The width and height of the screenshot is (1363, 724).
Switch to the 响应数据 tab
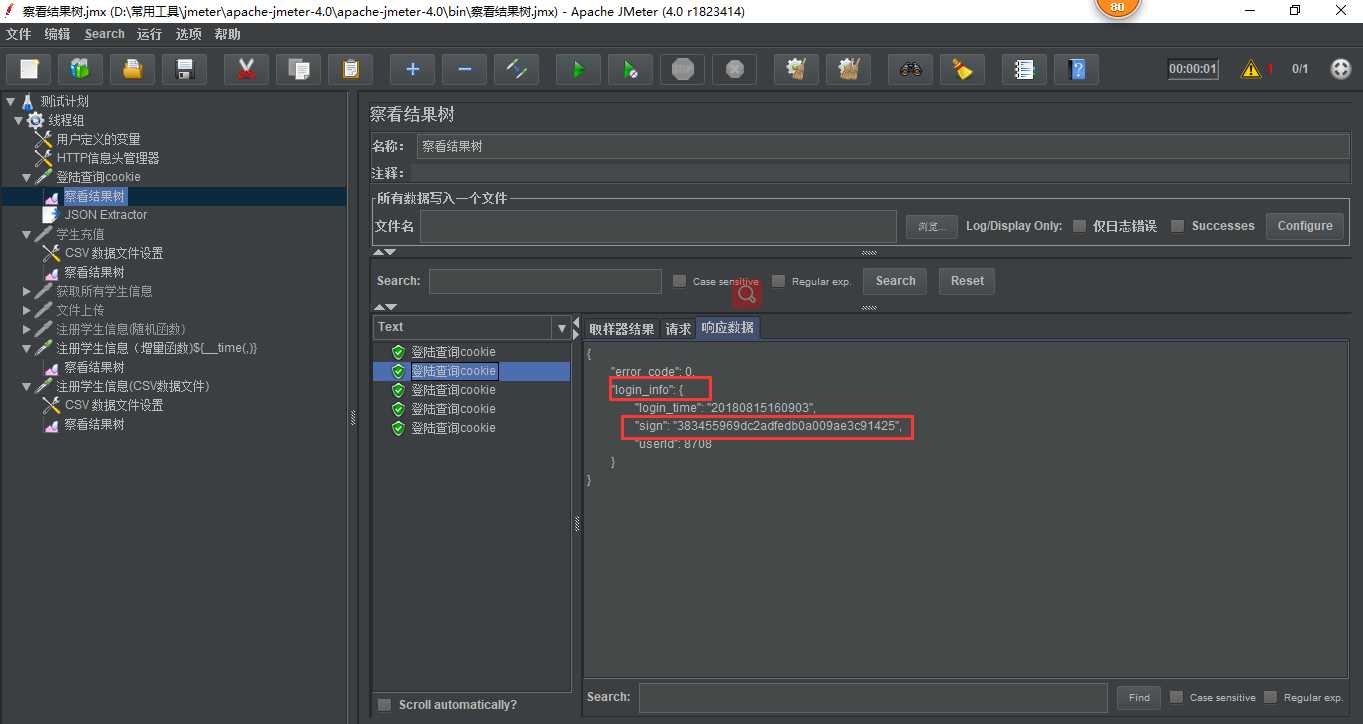728,328
